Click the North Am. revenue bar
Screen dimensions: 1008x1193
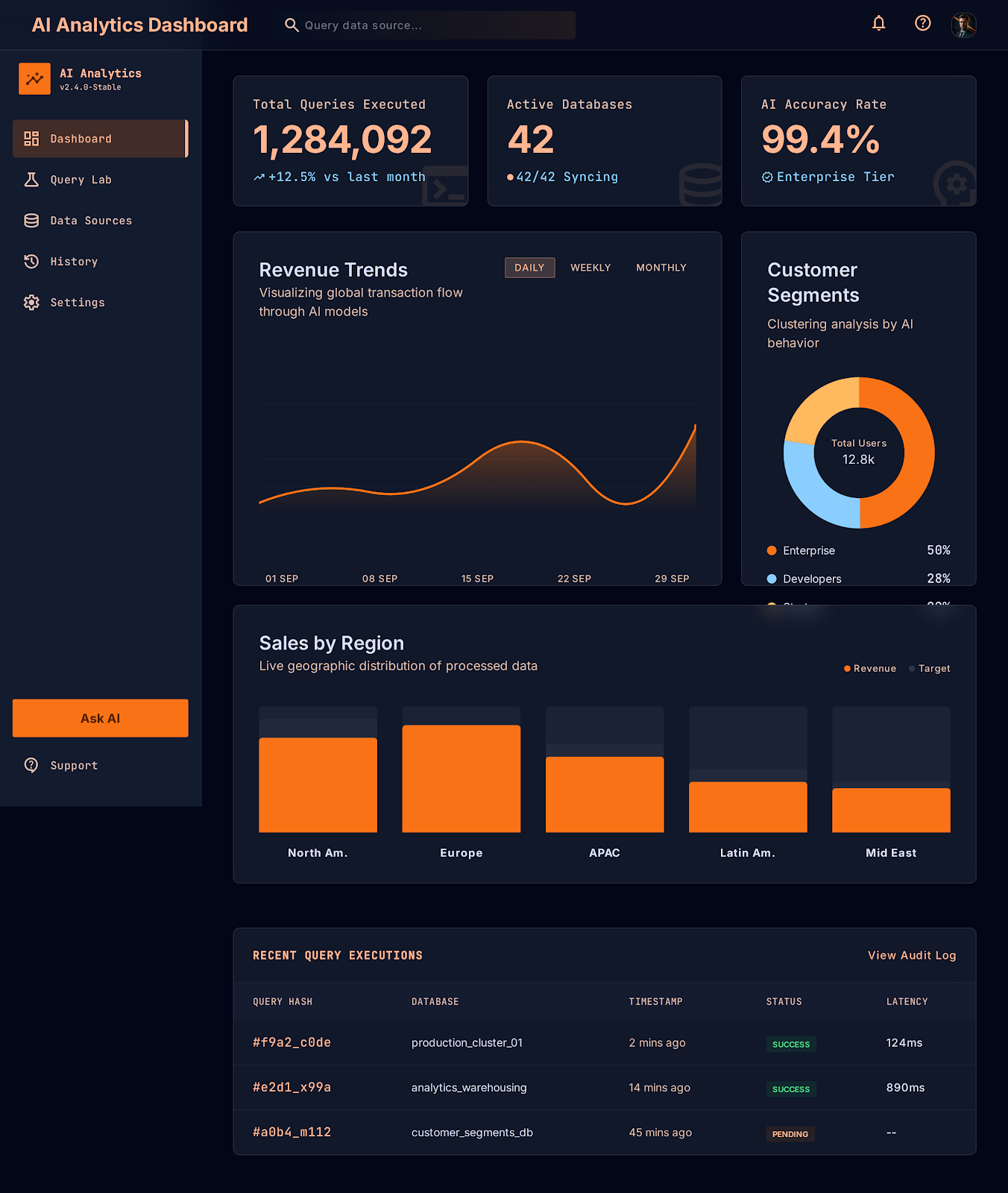pyautogui.click(x=318, y=785)
